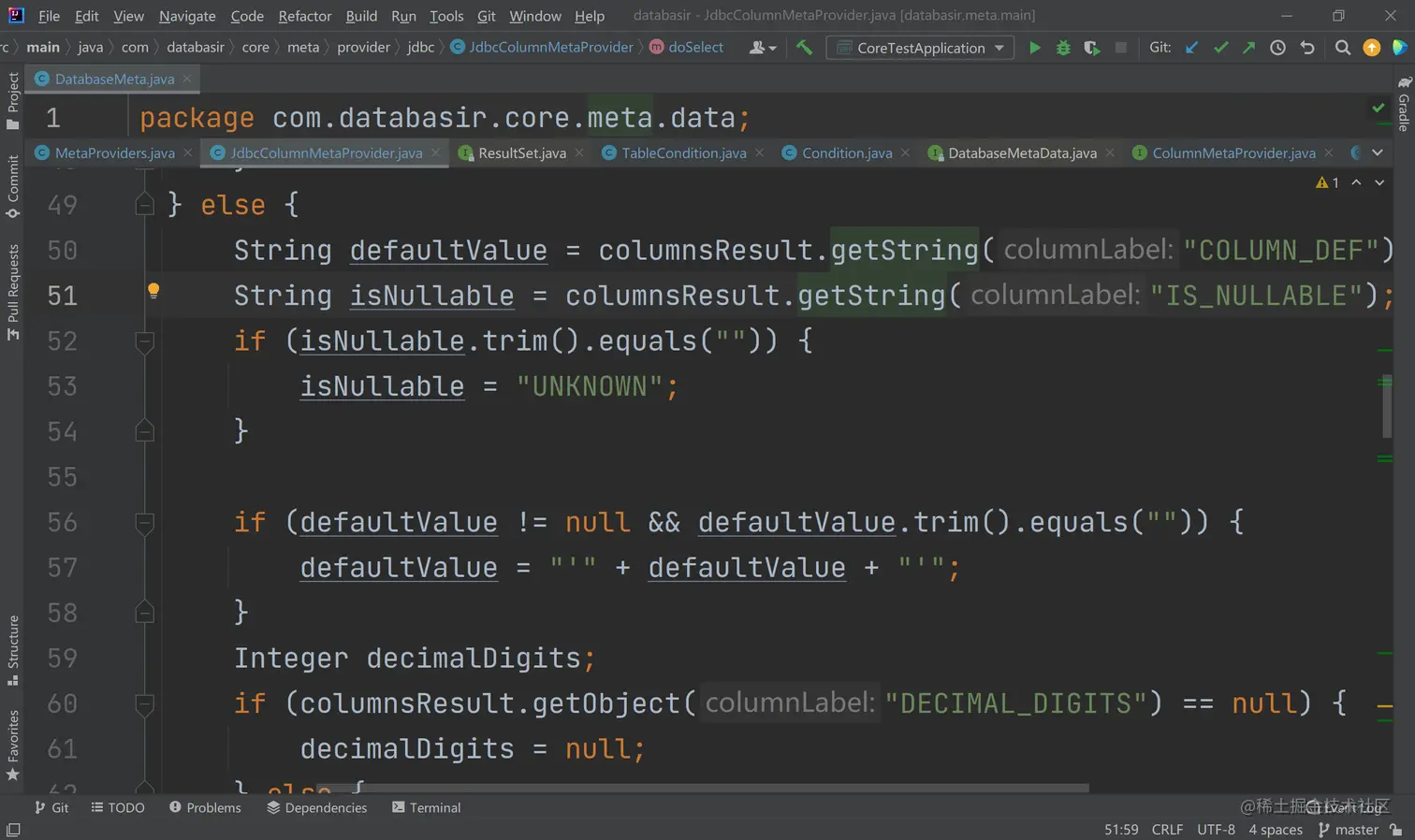Close the ColumnMetaProvider.java tab
This screenshot has height=840, width=1415.
(x=1328, y=152)
